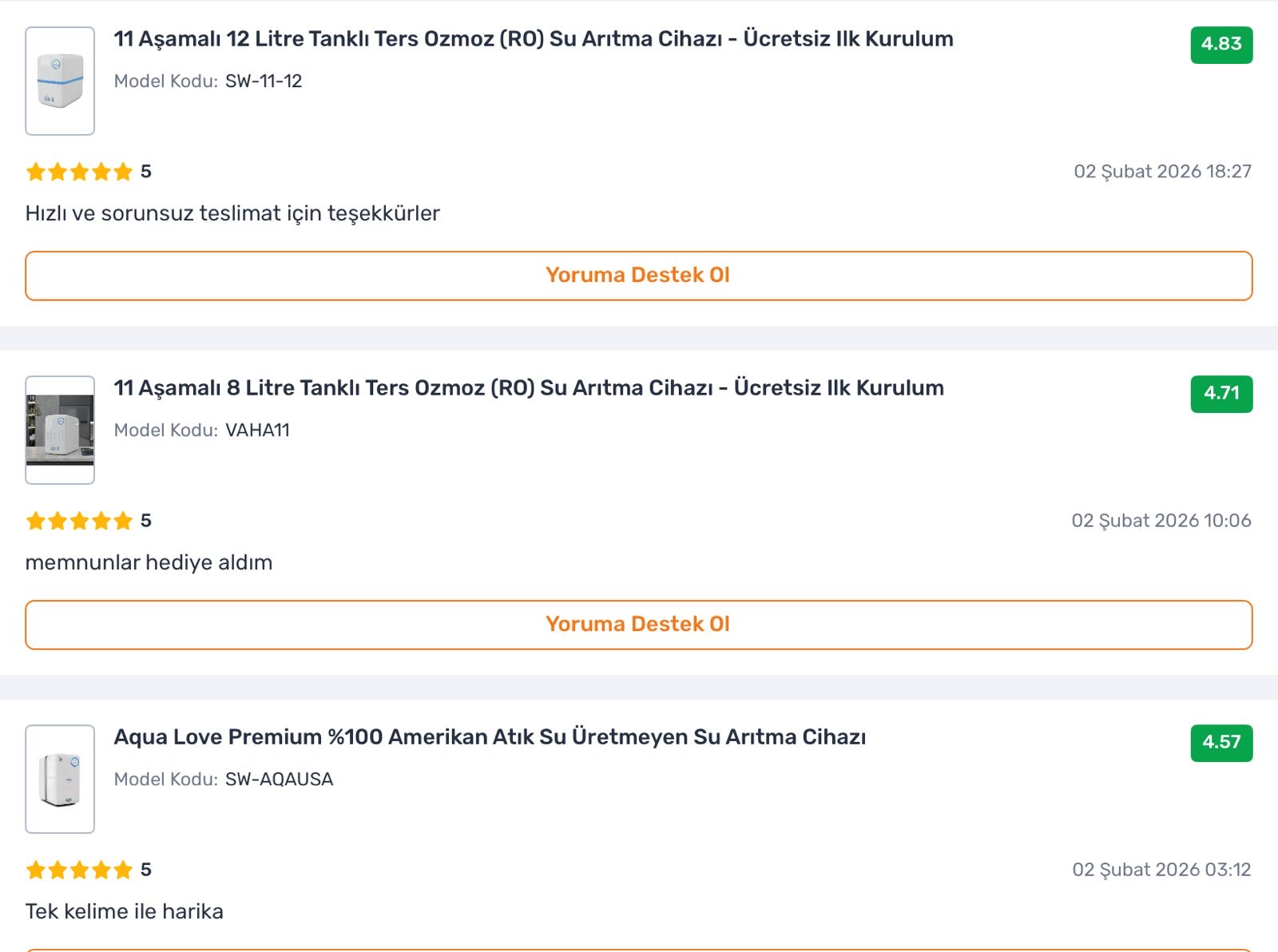Open the VAHA11 product thumbnail
Viewport: 1278px width, 952px height.
pos(60,430)
